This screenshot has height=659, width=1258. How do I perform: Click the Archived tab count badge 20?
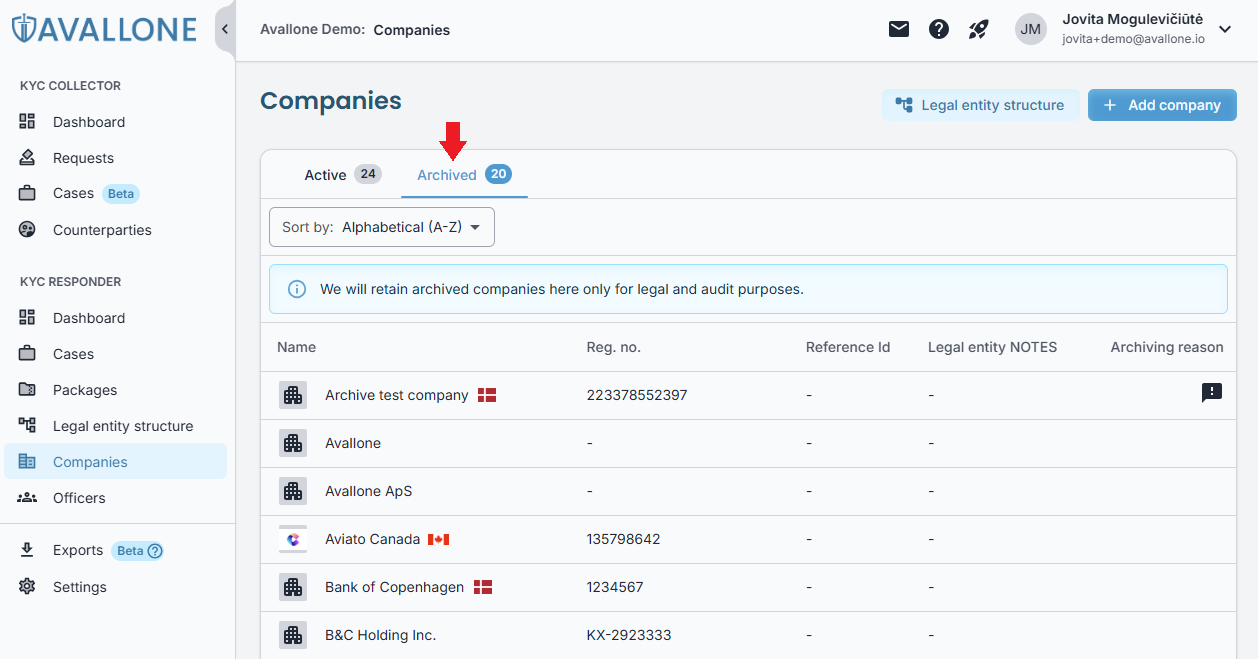point(498,174)
